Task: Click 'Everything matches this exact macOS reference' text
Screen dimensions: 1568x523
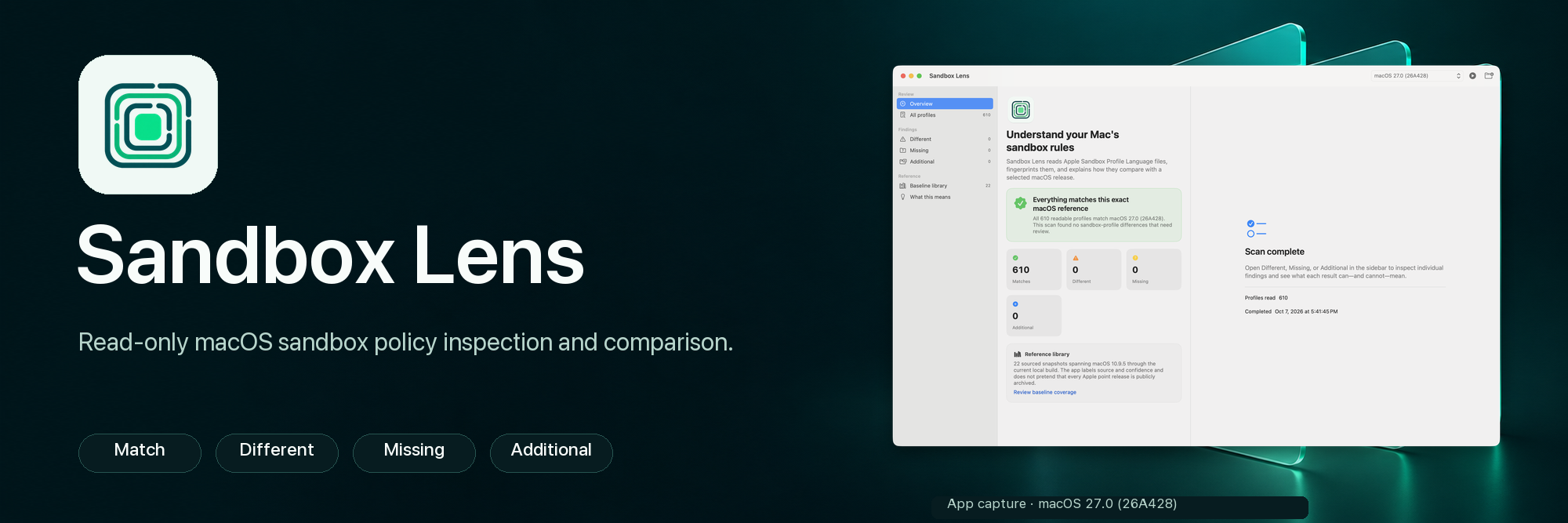Action: point(1080,204)
